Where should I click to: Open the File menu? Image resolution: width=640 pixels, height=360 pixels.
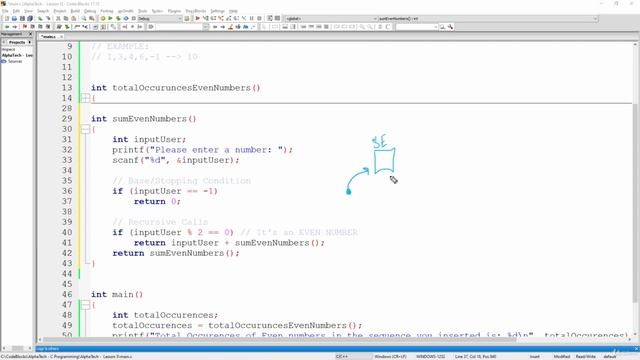[5, 11]
